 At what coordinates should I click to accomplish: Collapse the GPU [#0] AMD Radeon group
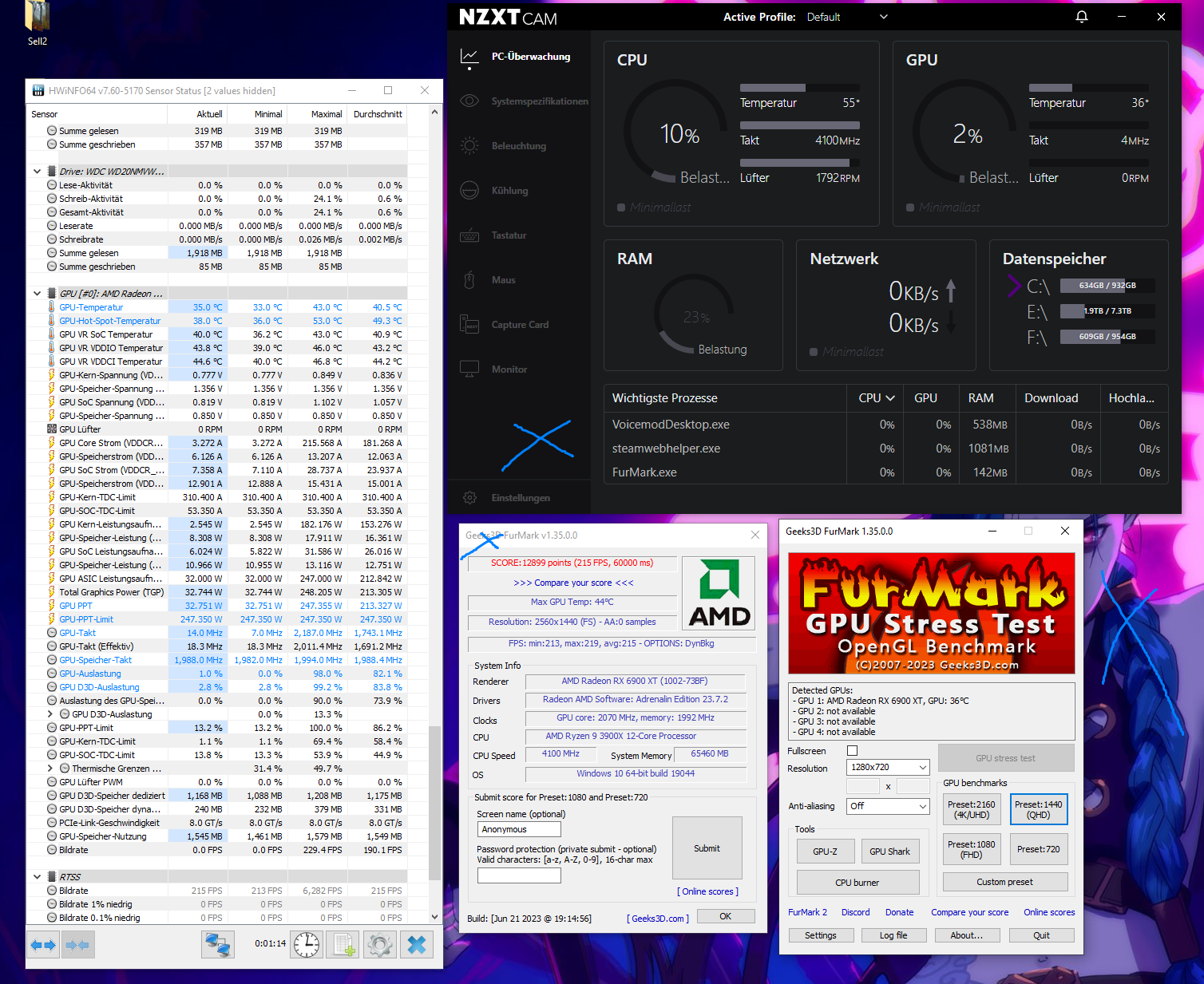37,294
